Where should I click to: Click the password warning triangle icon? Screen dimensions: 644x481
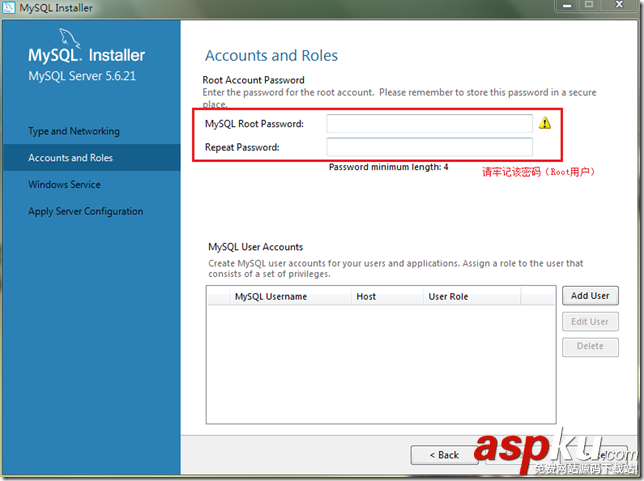coord(545,123)
